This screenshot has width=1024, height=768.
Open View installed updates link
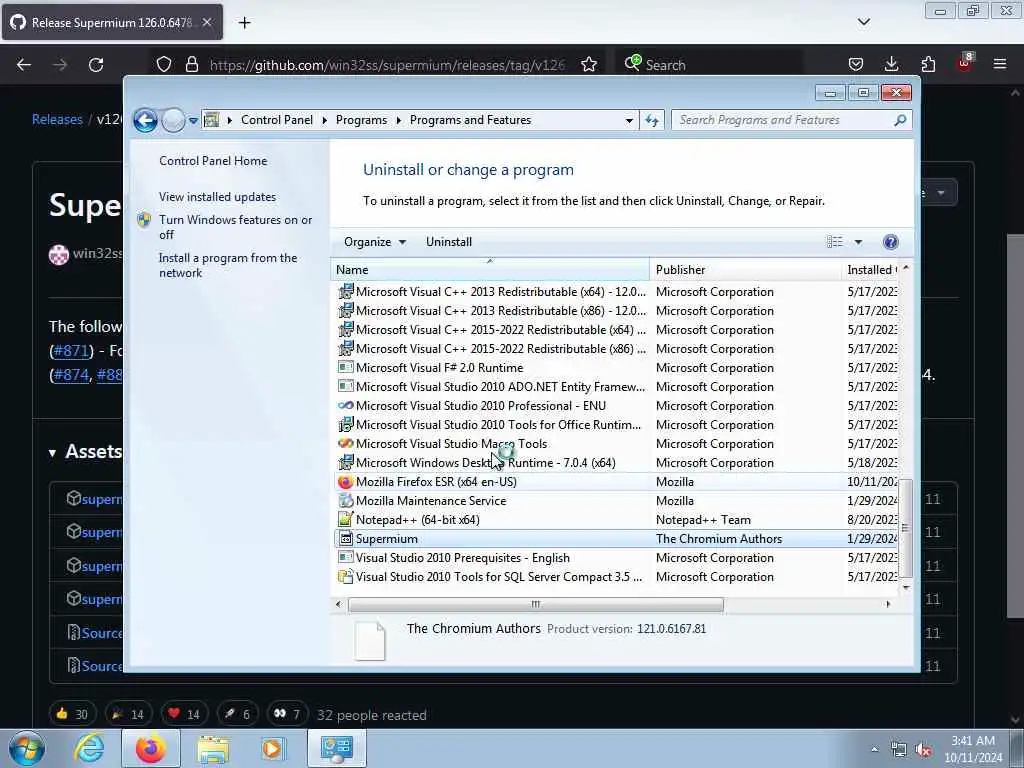(217, 197)
